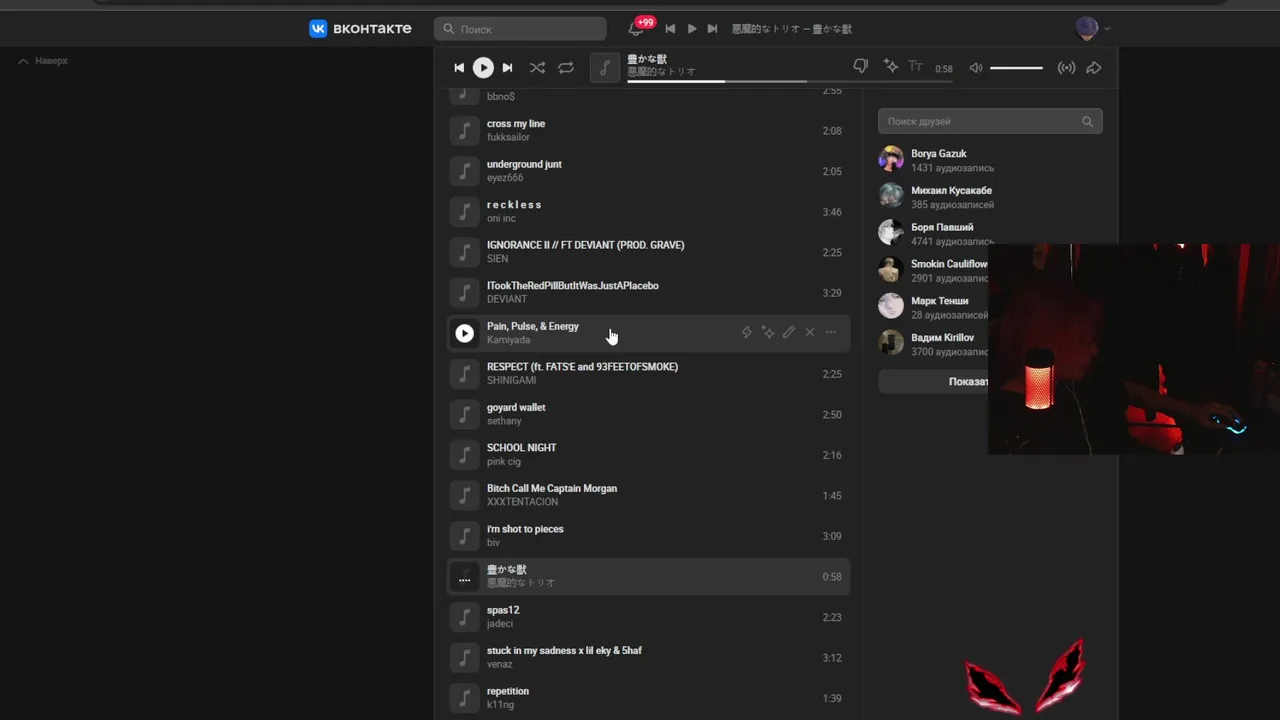This screenshot has width=1280, height=720.
Task: Select the track title goyard wallet
Action: 516,407
